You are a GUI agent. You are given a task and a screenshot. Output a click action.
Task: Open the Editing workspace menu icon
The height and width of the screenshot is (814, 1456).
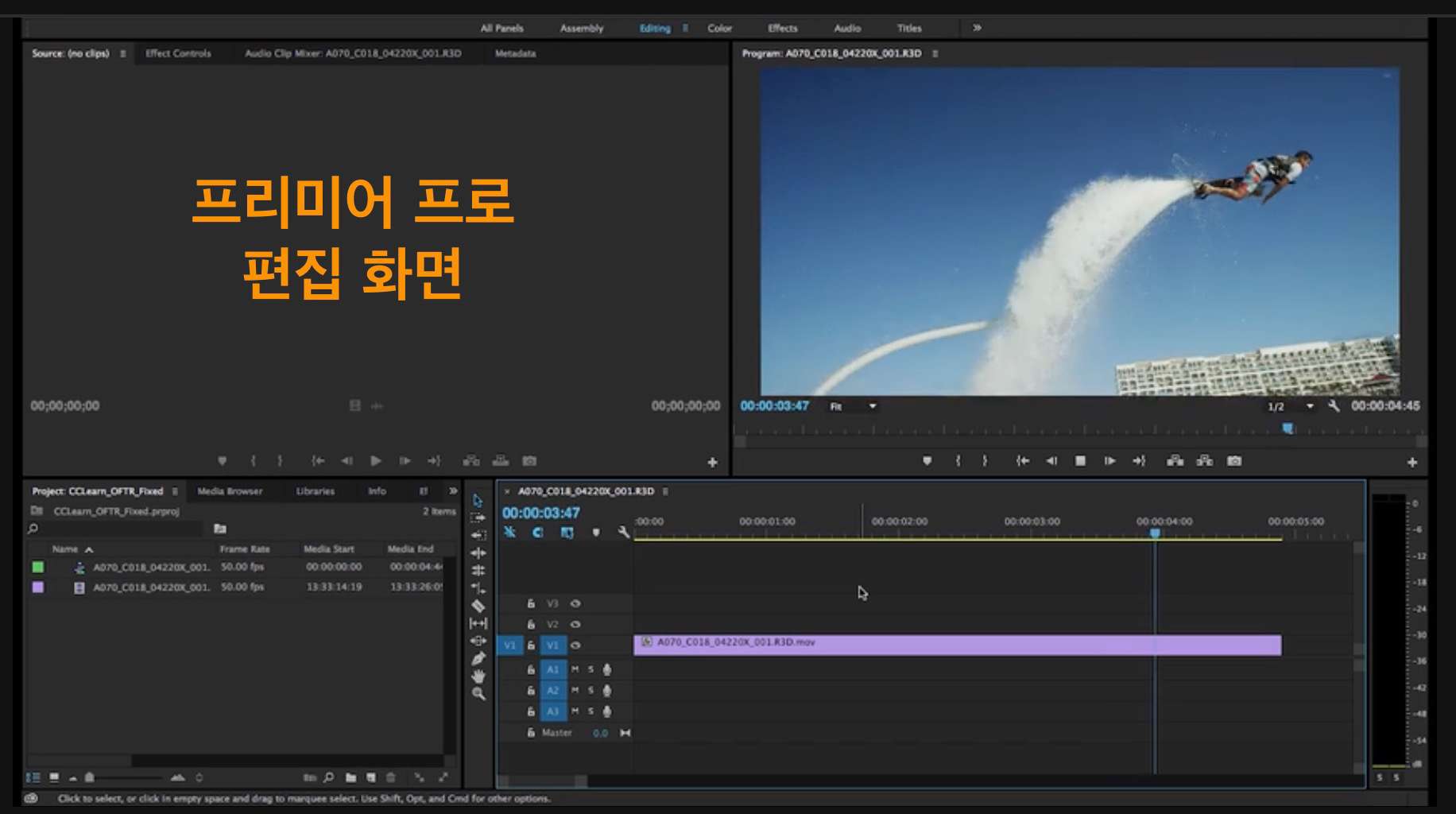click(x=685, y=28)
